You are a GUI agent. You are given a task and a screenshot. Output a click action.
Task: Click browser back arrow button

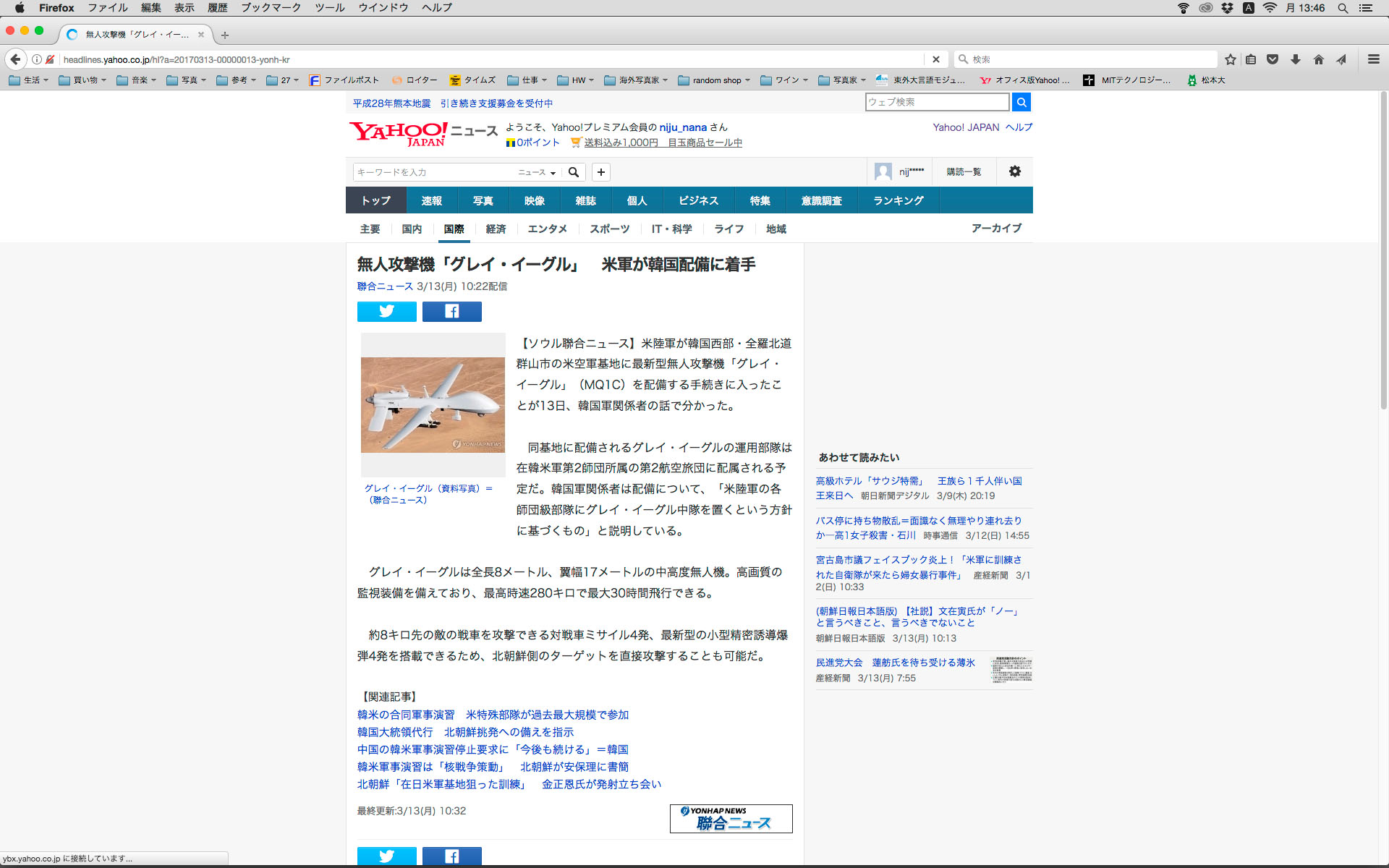[x=15, y=59]
